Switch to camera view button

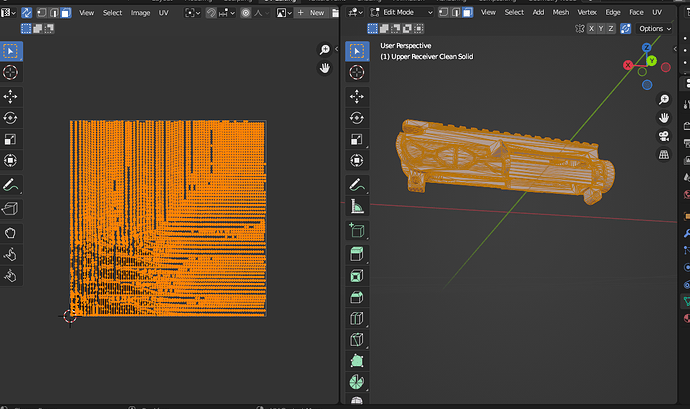click(x=664, y=136)
